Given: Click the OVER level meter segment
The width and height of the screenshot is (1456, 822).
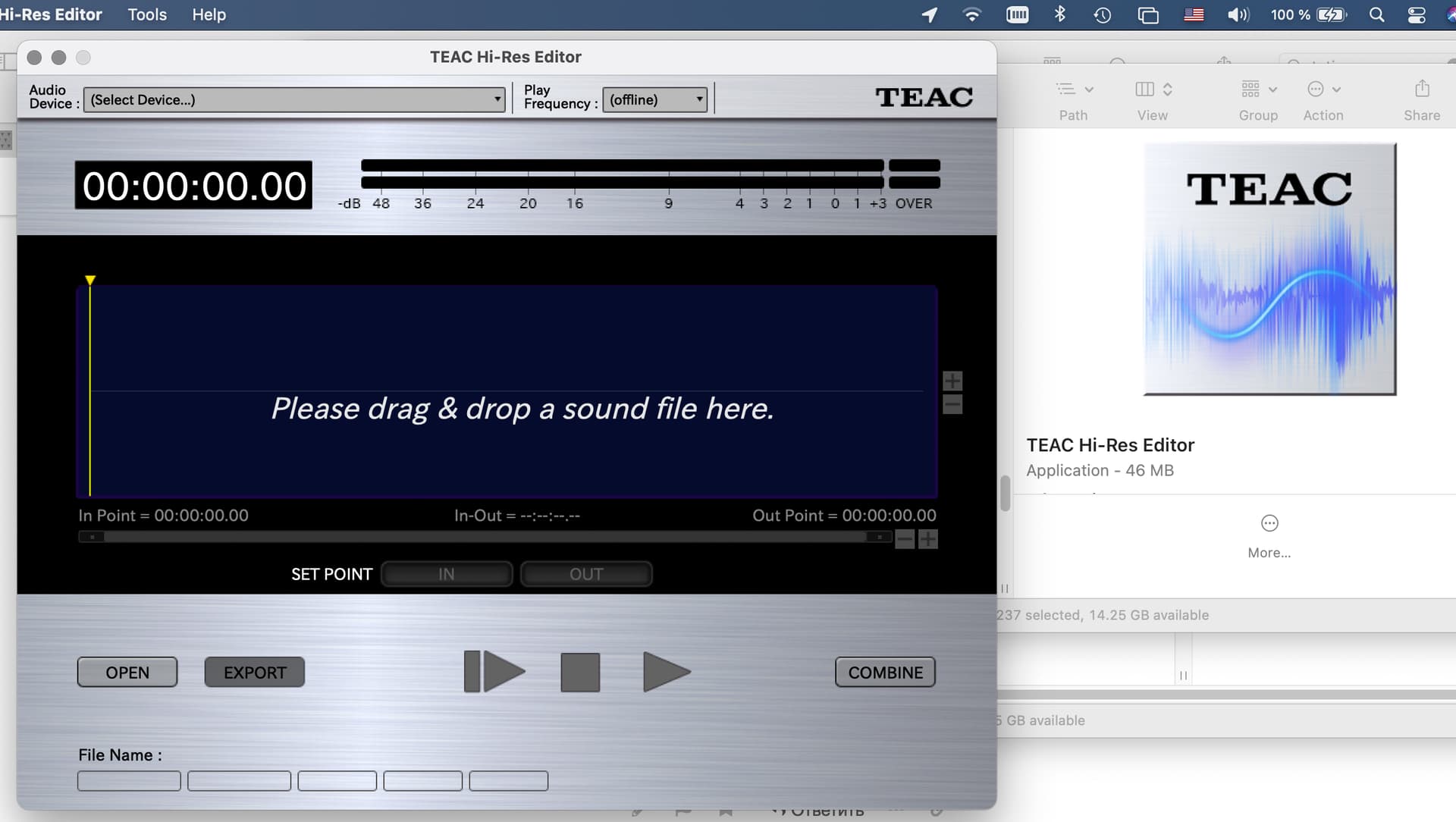Looking at the screenshot, I should pyautogui.click(x=914, y=174).
